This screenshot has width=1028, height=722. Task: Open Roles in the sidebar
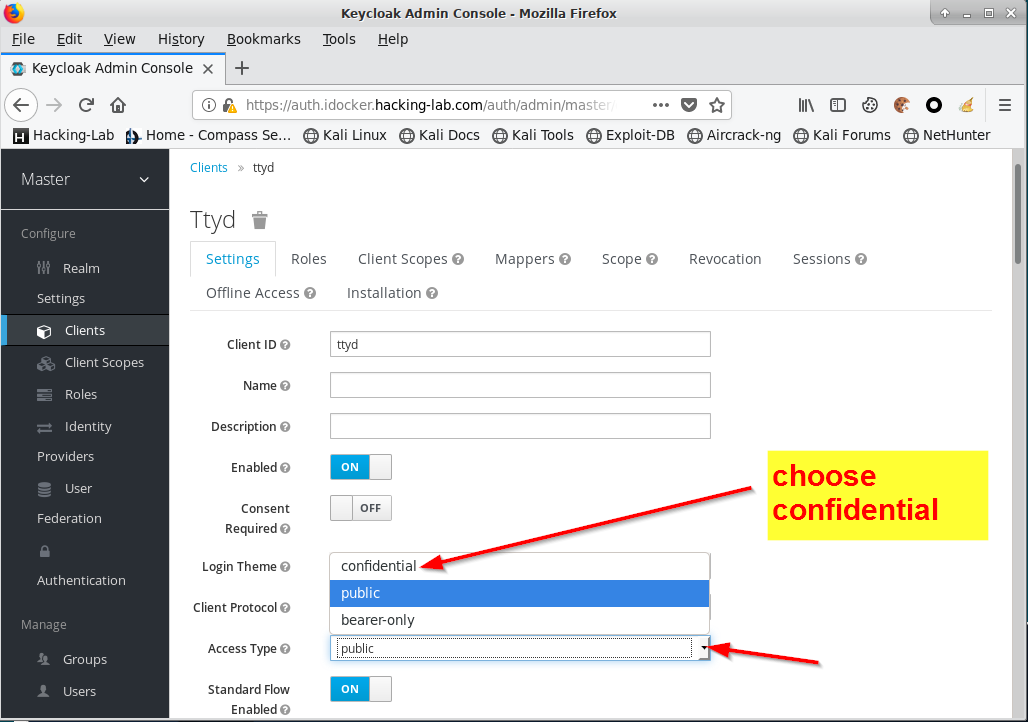click(85, 395)
